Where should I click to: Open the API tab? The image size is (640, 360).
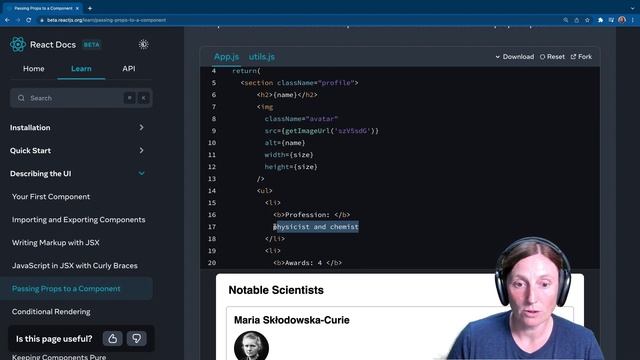tap(129, 69)
